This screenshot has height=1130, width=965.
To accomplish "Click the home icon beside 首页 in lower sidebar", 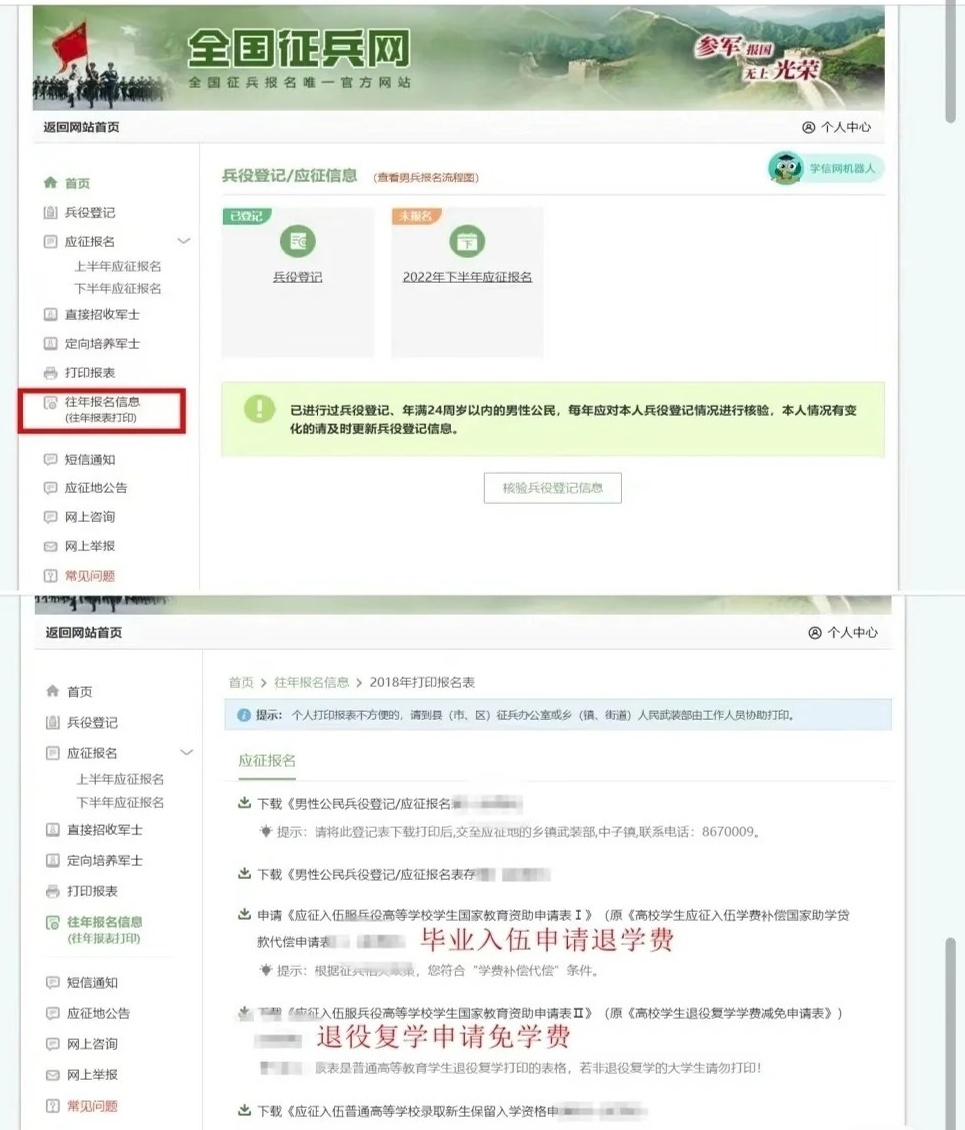I will [x=53, y=691].
